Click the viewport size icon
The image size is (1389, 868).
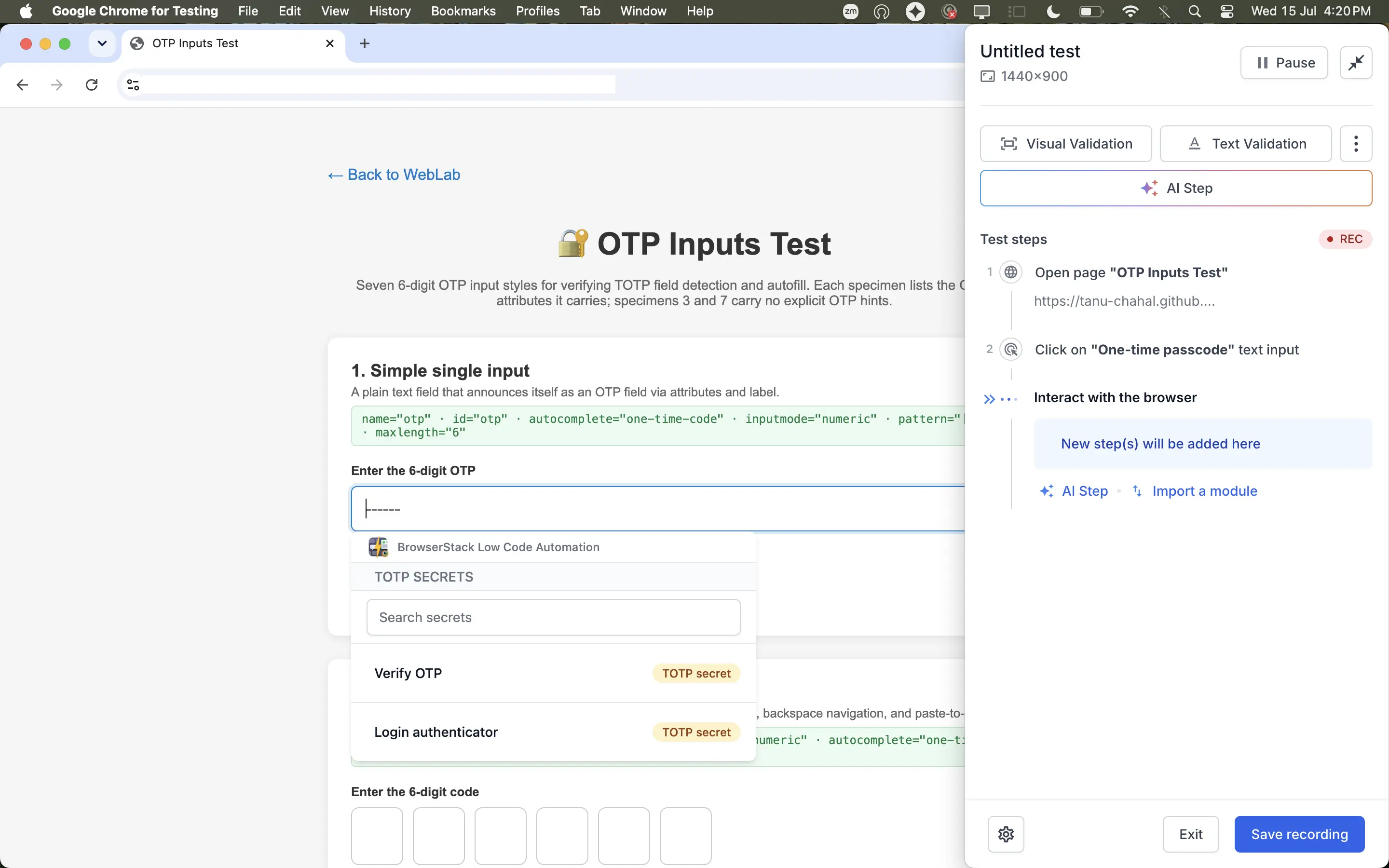(x=987, y=76)
